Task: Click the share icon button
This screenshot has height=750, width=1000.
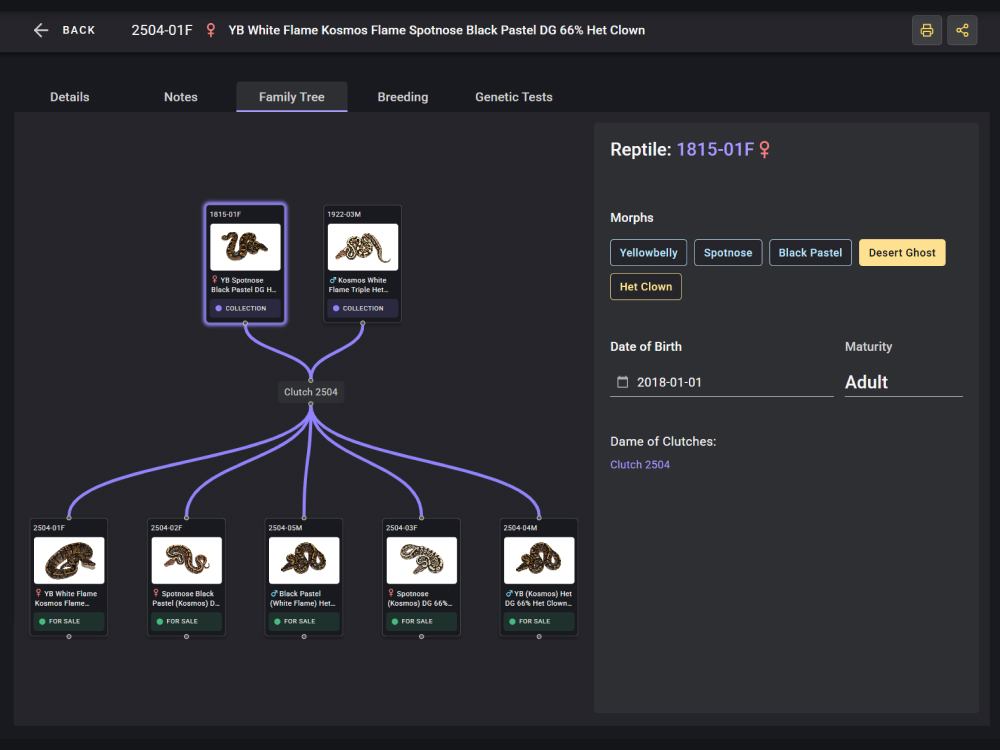Action: pyautogui.click(x=962, y=30)
